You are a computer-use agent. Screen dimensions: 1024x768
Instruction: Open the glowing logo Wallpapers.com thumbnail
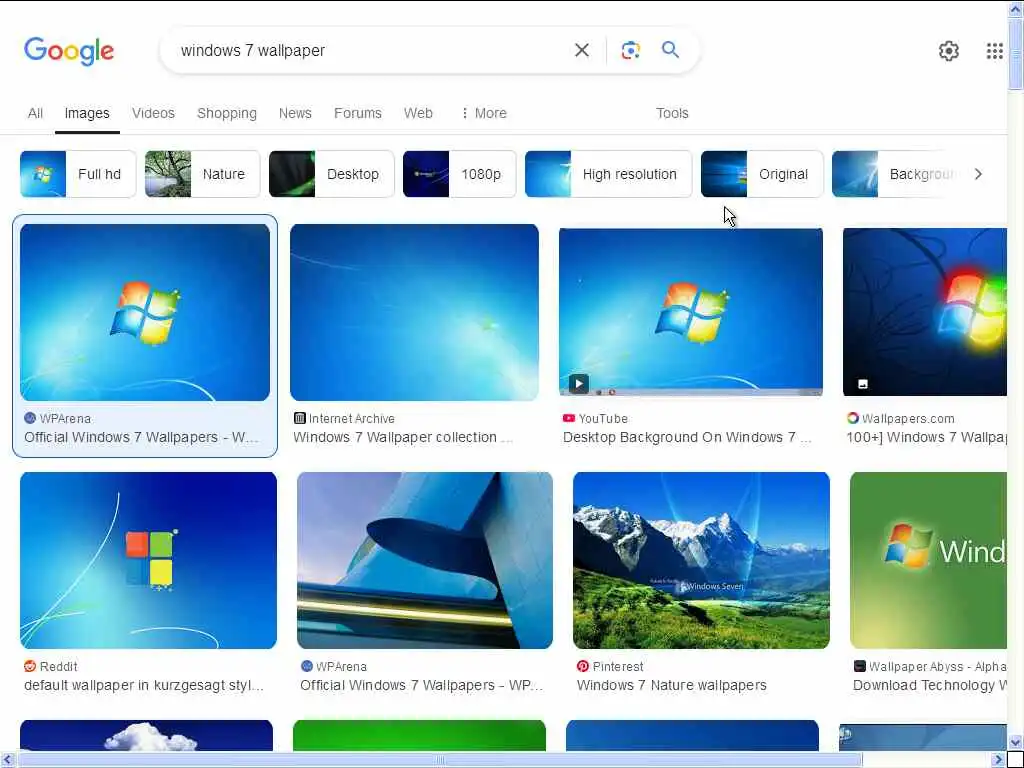tap(925, 312)
